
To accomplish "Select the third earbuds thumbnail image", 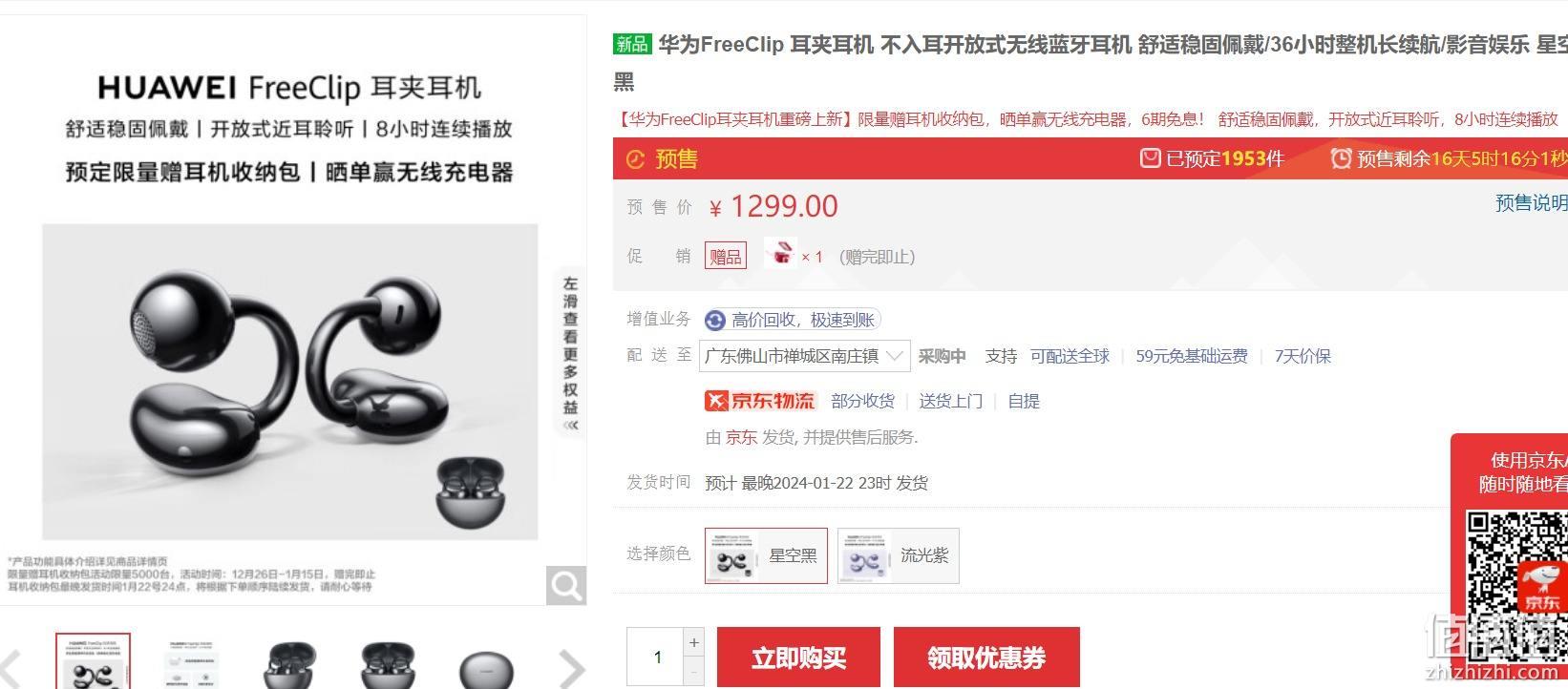I will click(x=291, y=665).
